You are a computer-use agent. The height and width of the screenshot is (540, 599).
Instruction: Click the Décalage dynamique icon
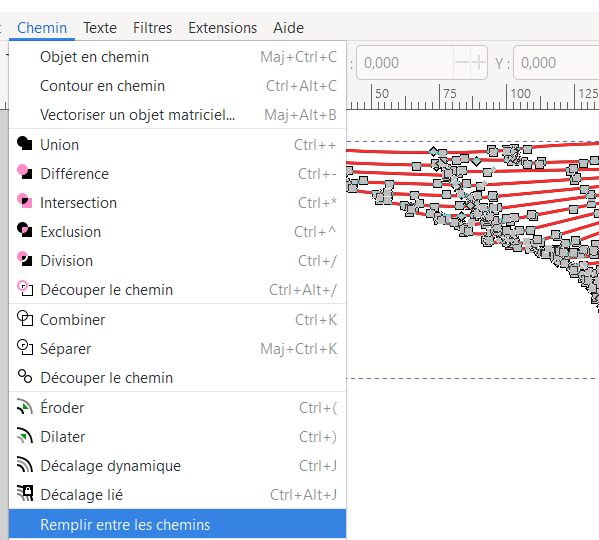pos(25,465)
